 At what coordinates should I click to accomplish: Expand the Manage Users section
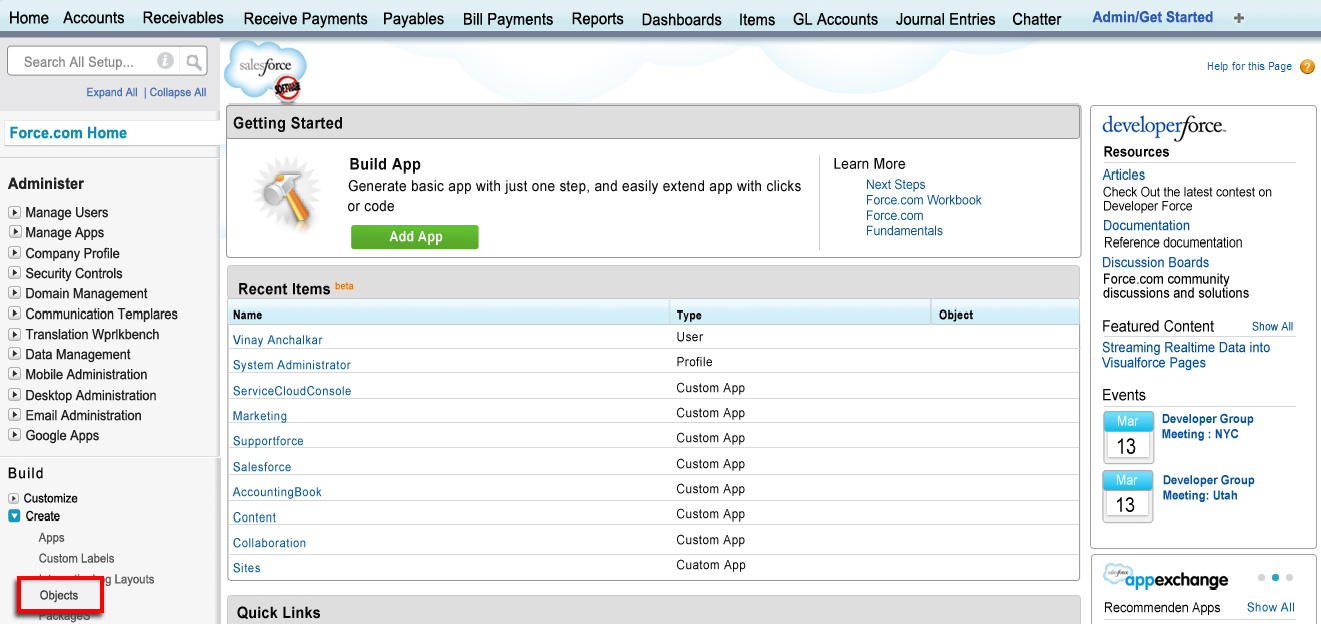point(14,212)
